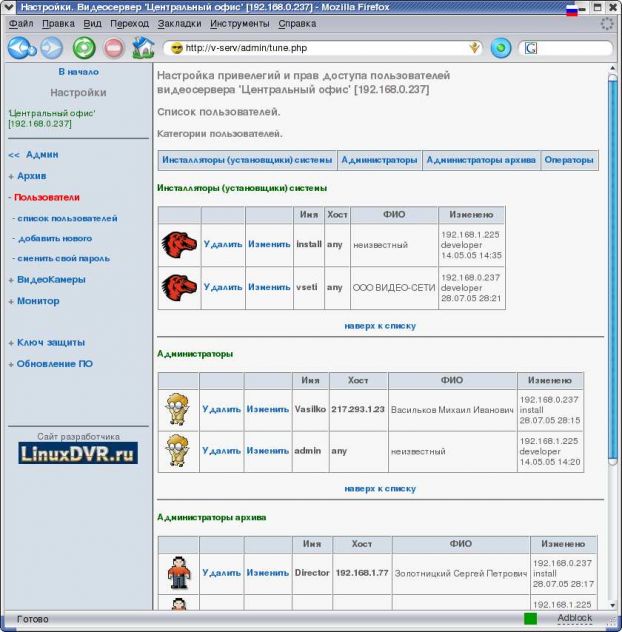Click Изменить for user Director
Viewport: 622px width, 632px height.
pos(268,573)
